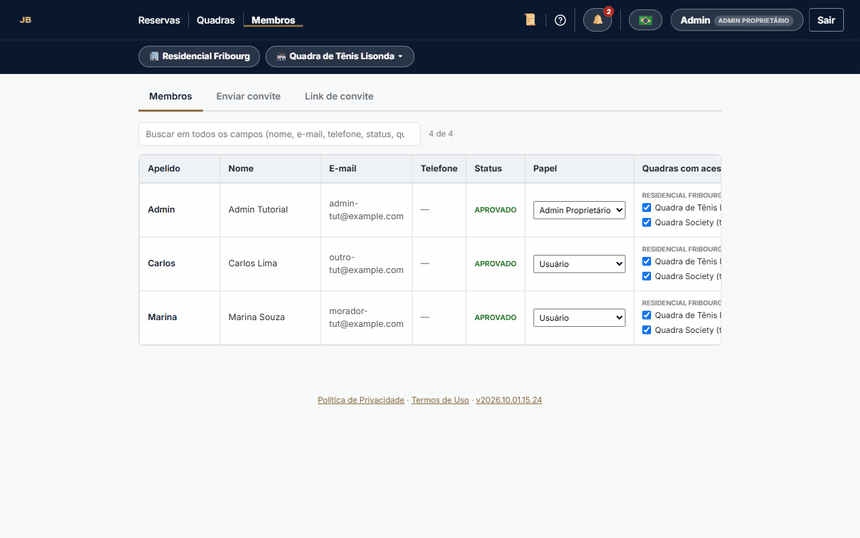Focus the member search input field
Image resolution: width=860 pixels, height=538 pixels.
click(x=279, y=134)
